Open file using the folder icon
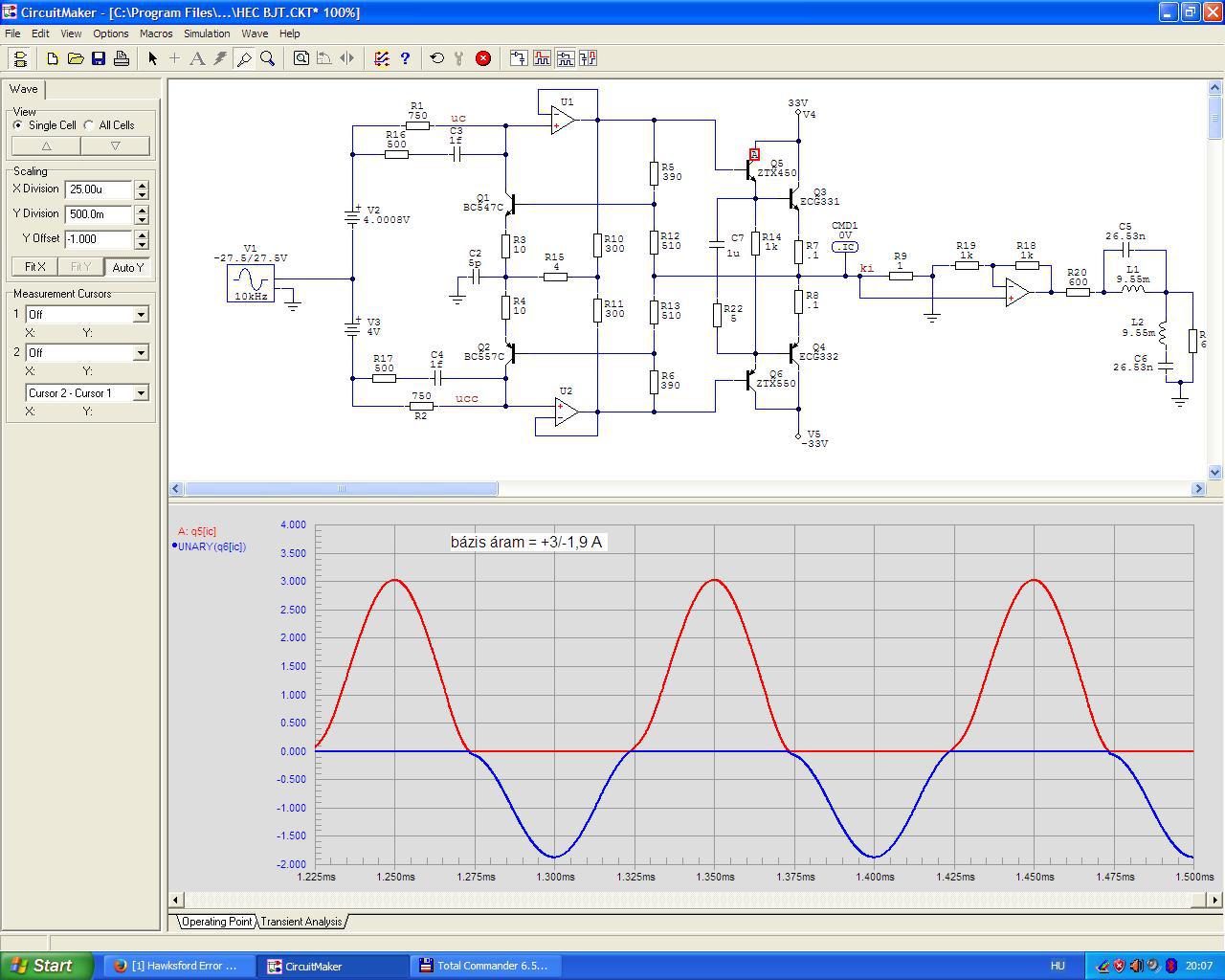 click(x=76, y=58)
